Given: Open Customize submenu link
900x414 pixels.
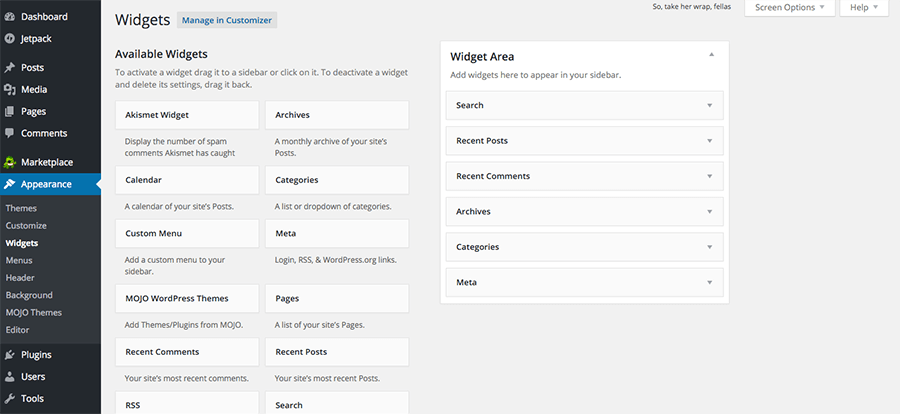Looking at the screenshot, I should point(26,226).
